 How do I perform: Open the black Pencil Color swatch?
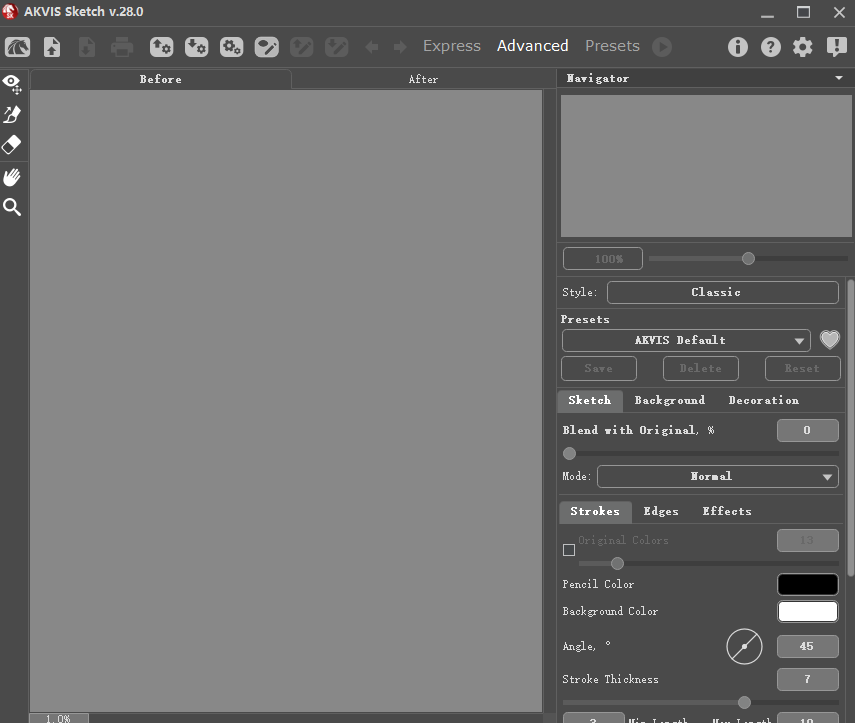click(807, 584)
